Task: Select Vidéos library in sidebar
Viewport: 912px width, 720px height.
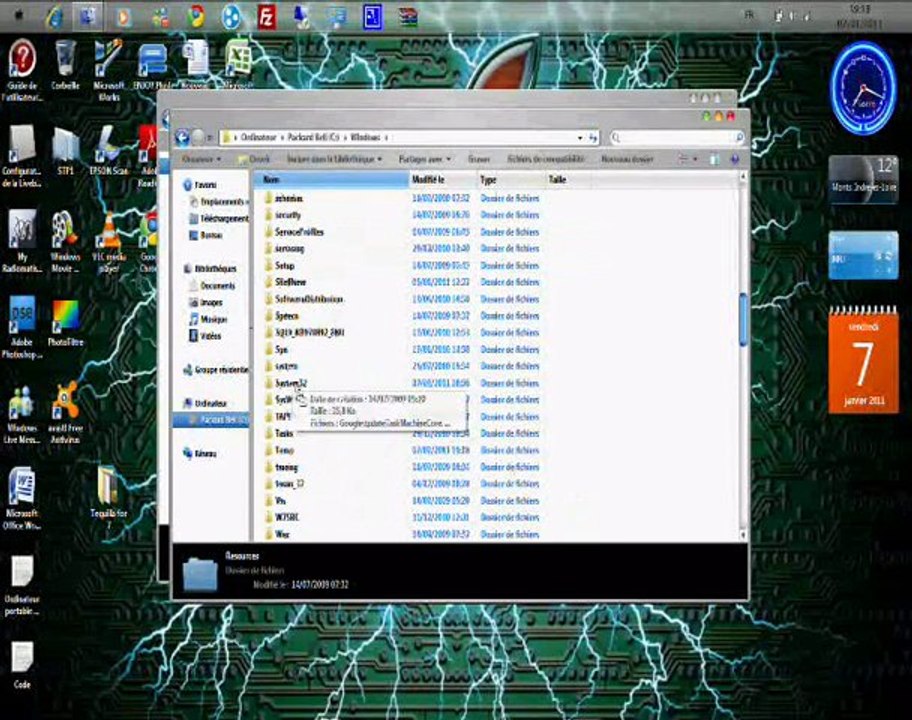Action: [x=205, y=336]
